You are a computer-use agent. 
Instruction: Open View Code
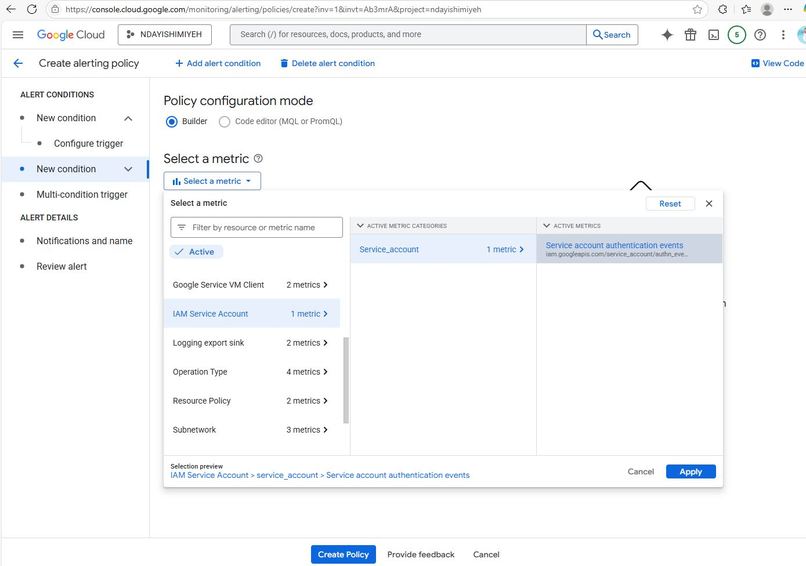pos(777,63)
